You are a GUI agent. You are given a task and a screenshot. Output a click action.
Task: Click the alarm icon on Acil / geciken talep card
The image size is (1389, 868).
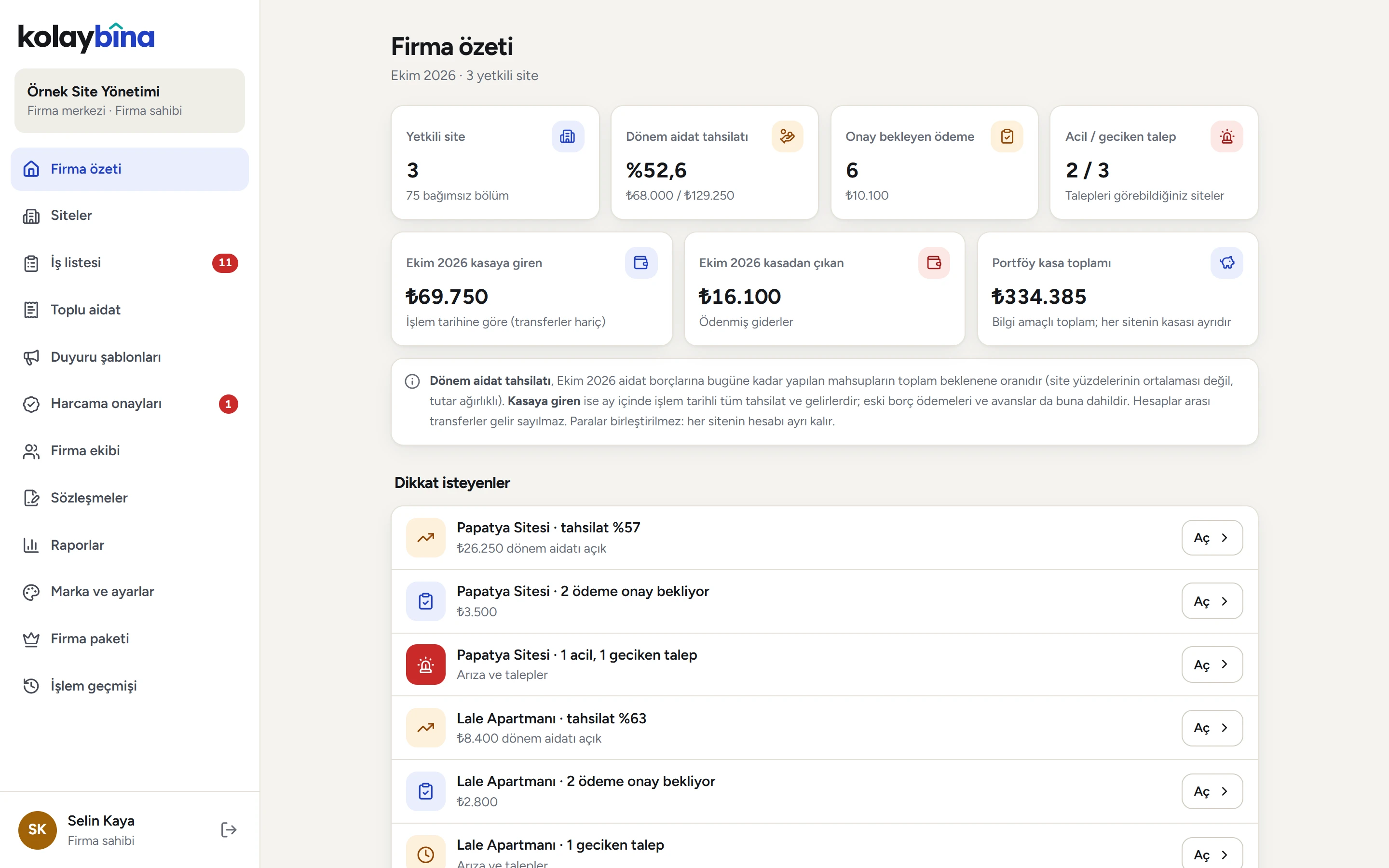(x=1226, y=136)
